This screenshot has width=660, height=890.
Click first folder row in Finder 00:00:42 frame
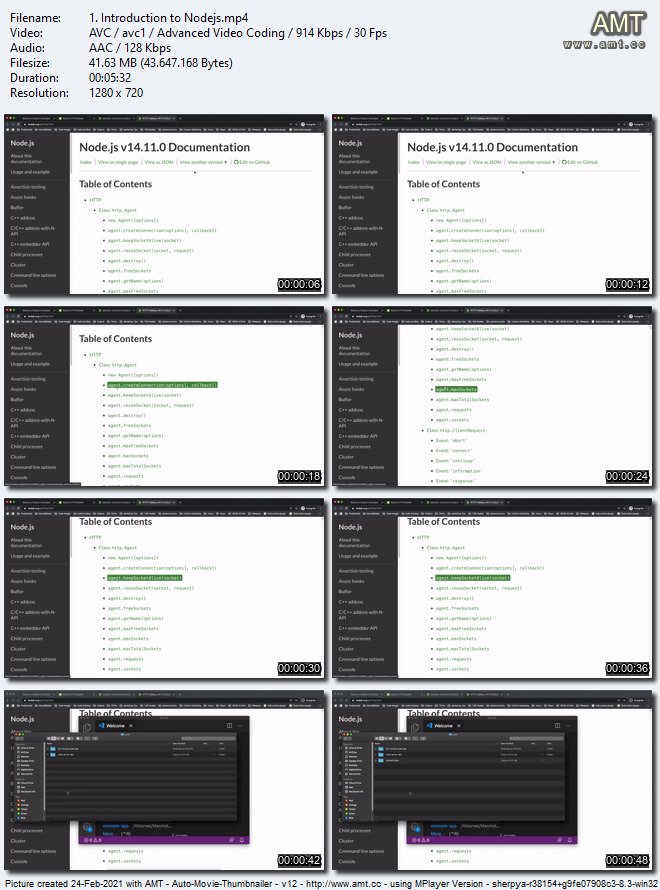tap(140, 749)
